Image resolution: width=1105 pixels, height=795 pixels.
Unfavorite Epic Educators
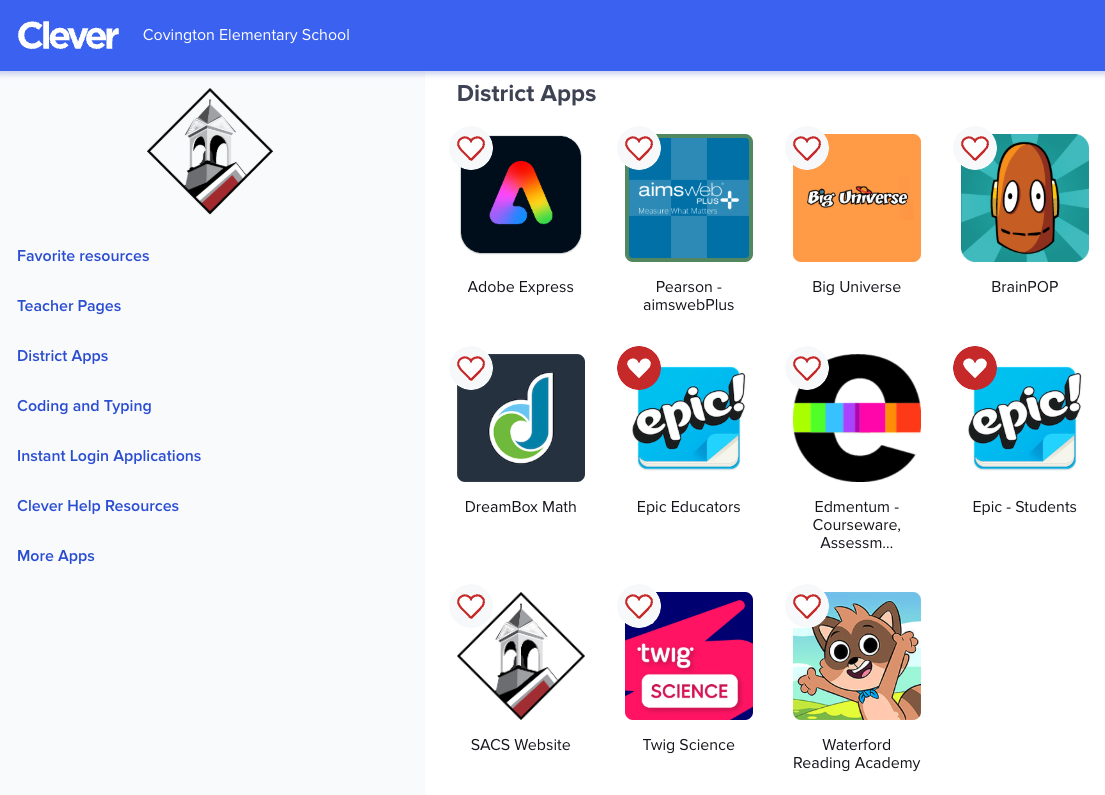pos(639,368)
